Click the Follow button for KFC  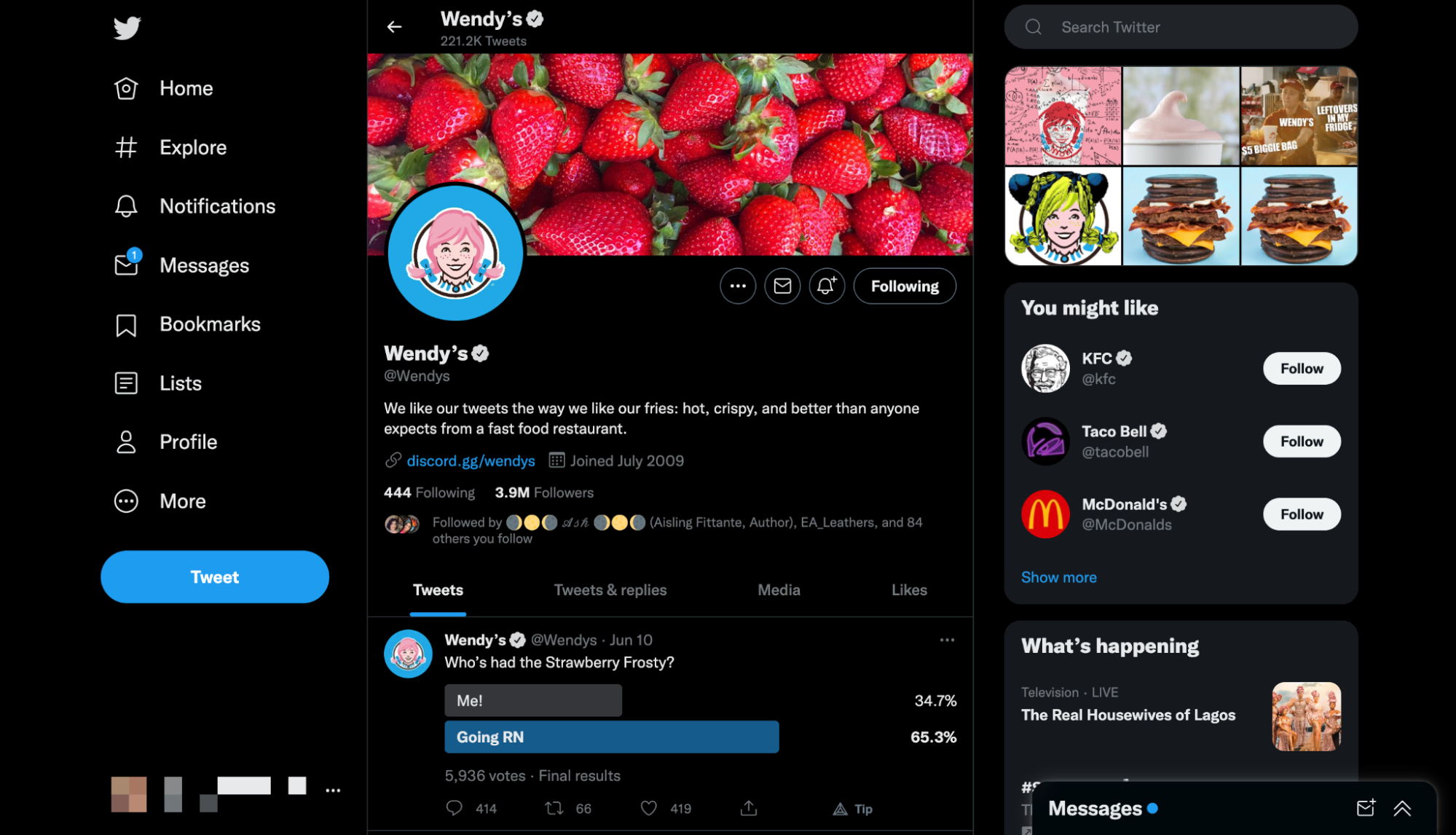point(1302,368)
